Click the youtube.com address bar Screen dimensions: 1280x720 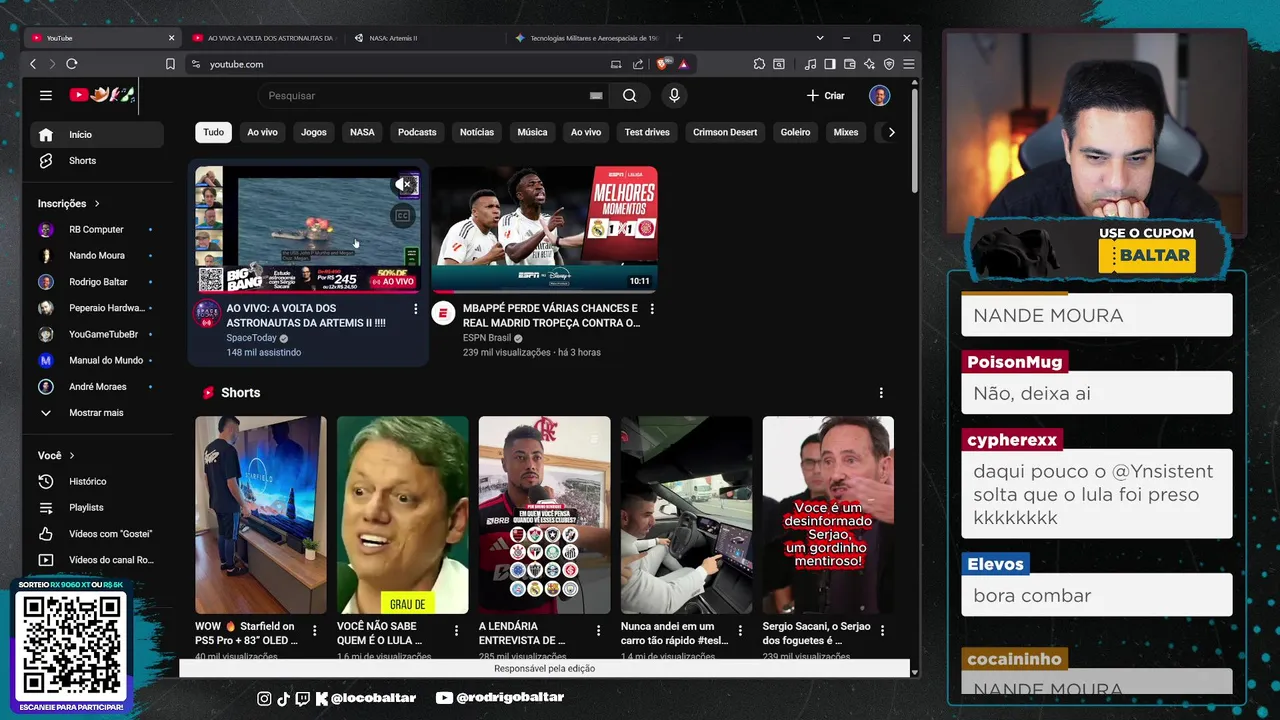tap(400, 64)
